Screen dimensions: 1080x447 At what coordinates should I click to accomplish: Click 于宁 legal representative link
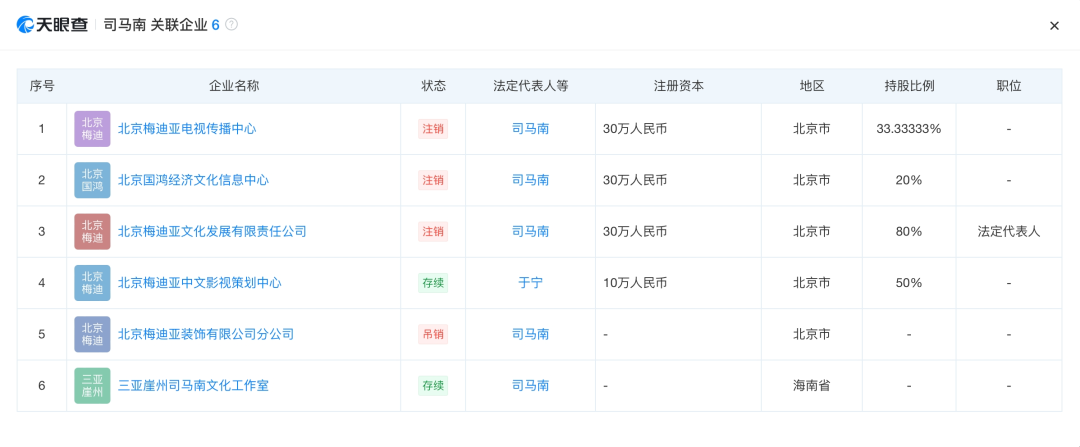pos(530,283)
